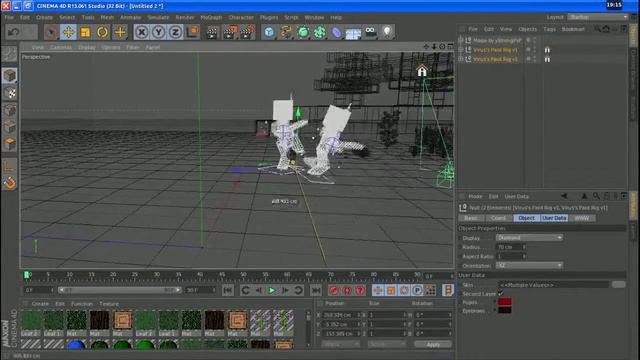
Task: Click the orange magnet snap icon
Action: (x=9, y=183)
